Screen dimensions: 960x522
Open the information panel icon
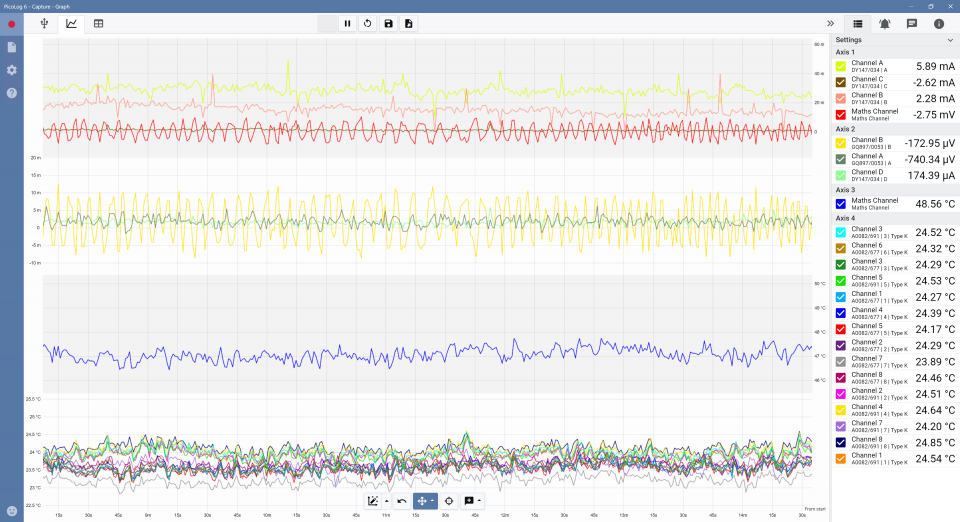point(939,23)
